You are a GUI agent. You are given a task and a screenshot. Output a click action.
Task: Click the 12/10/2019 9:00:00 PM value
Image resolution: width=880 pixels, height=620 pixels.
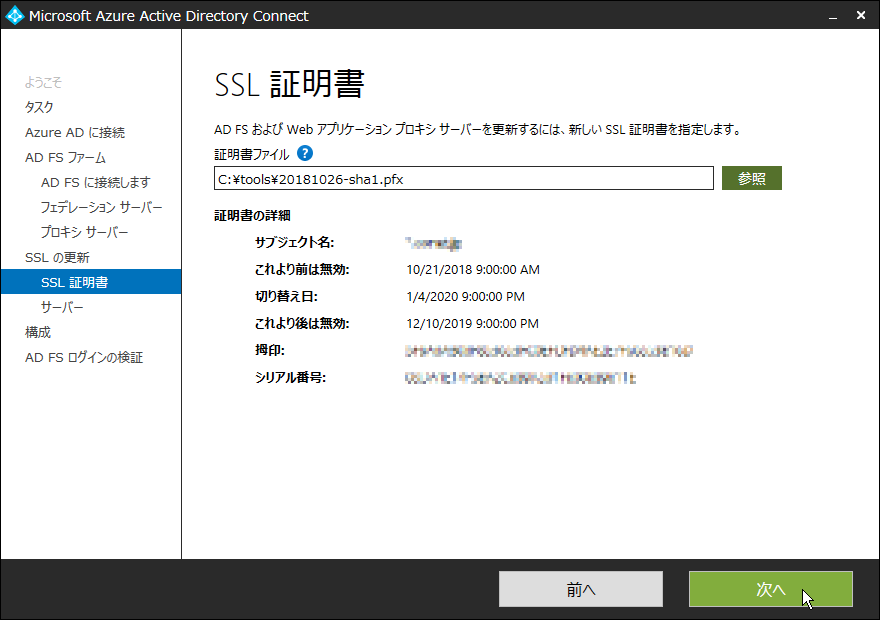473,324
